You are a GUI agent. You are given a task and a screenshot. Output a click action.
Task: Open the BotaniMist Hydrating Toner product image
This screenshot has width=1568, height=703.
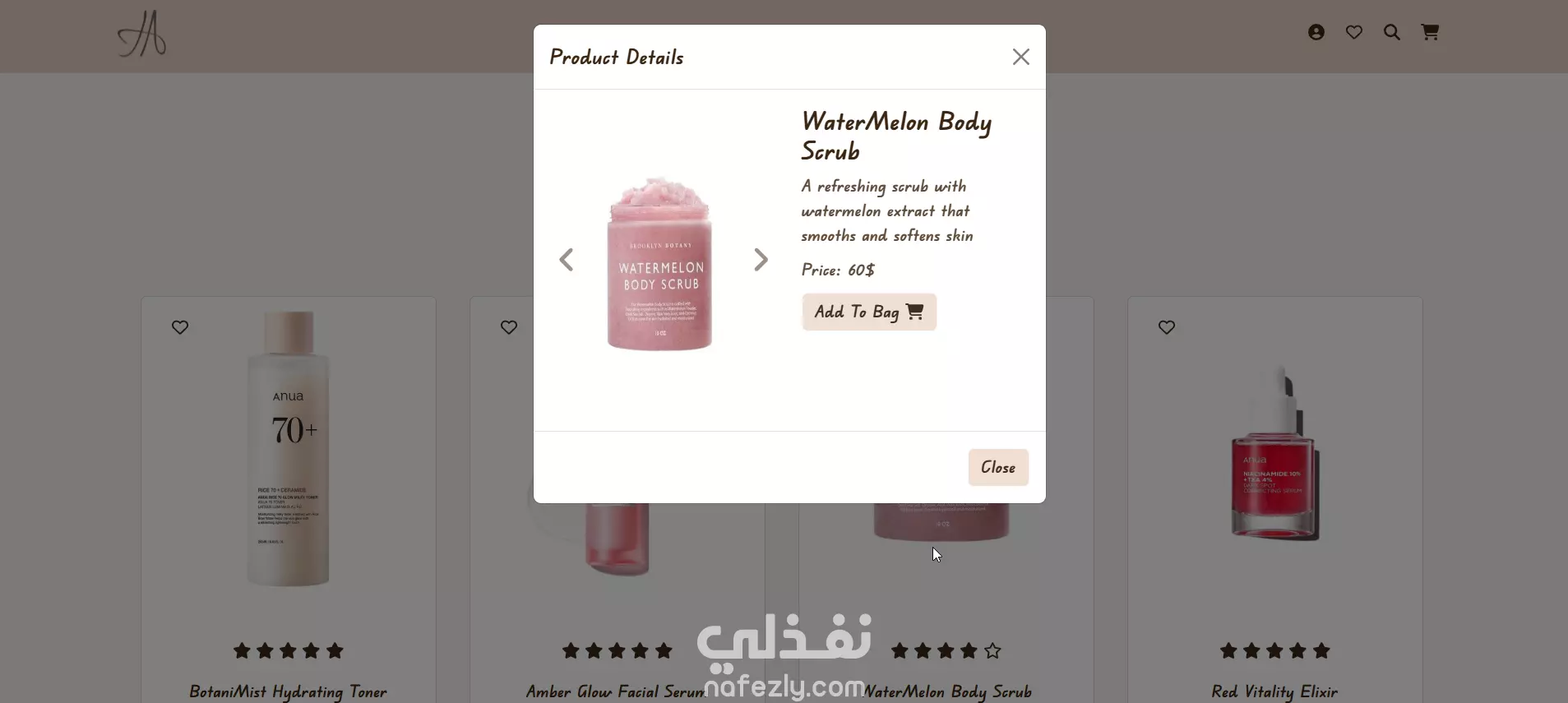(289, 449)
